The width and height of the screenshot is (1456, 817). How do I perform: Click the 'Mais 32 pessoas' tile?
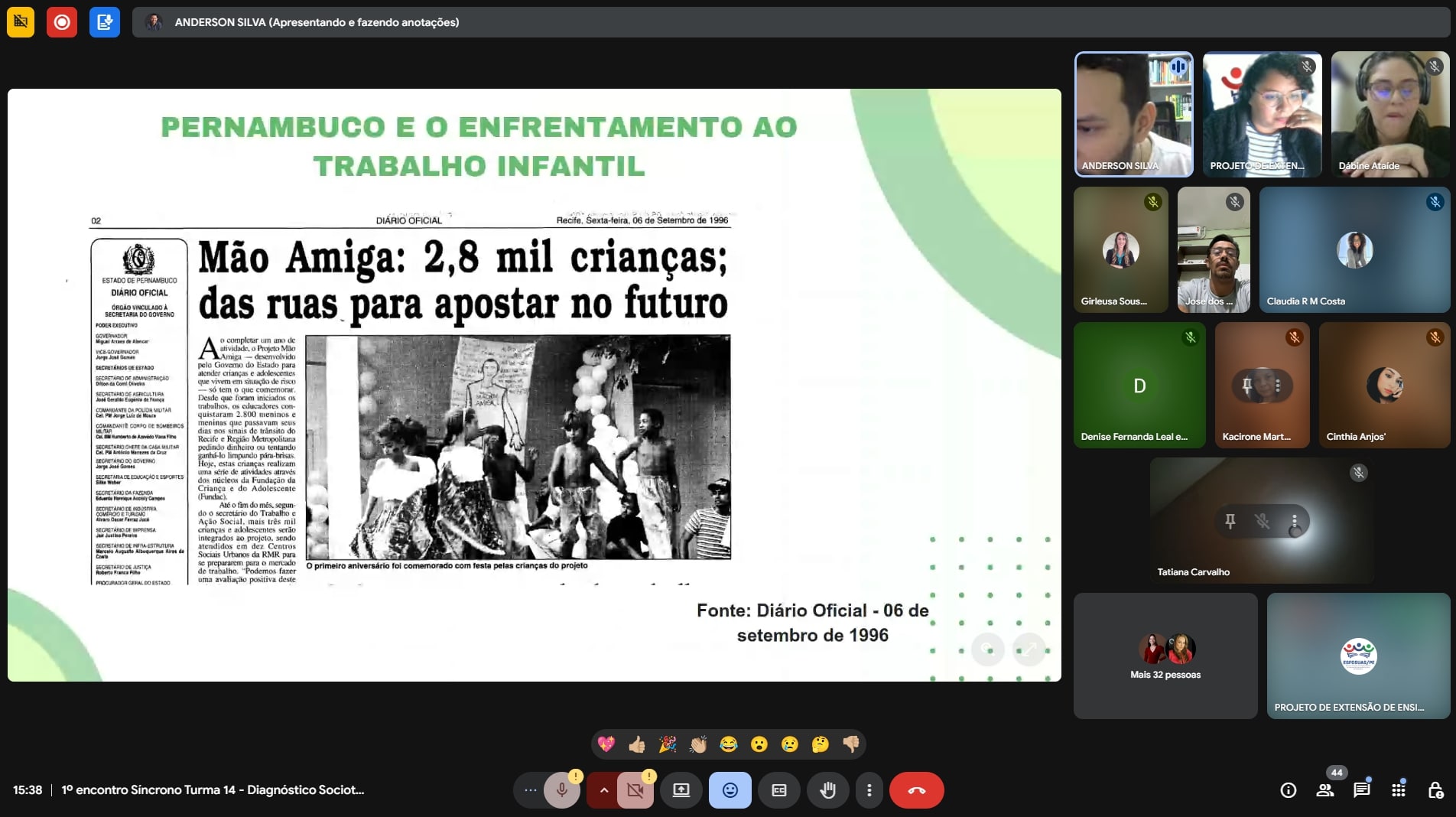1165,656
